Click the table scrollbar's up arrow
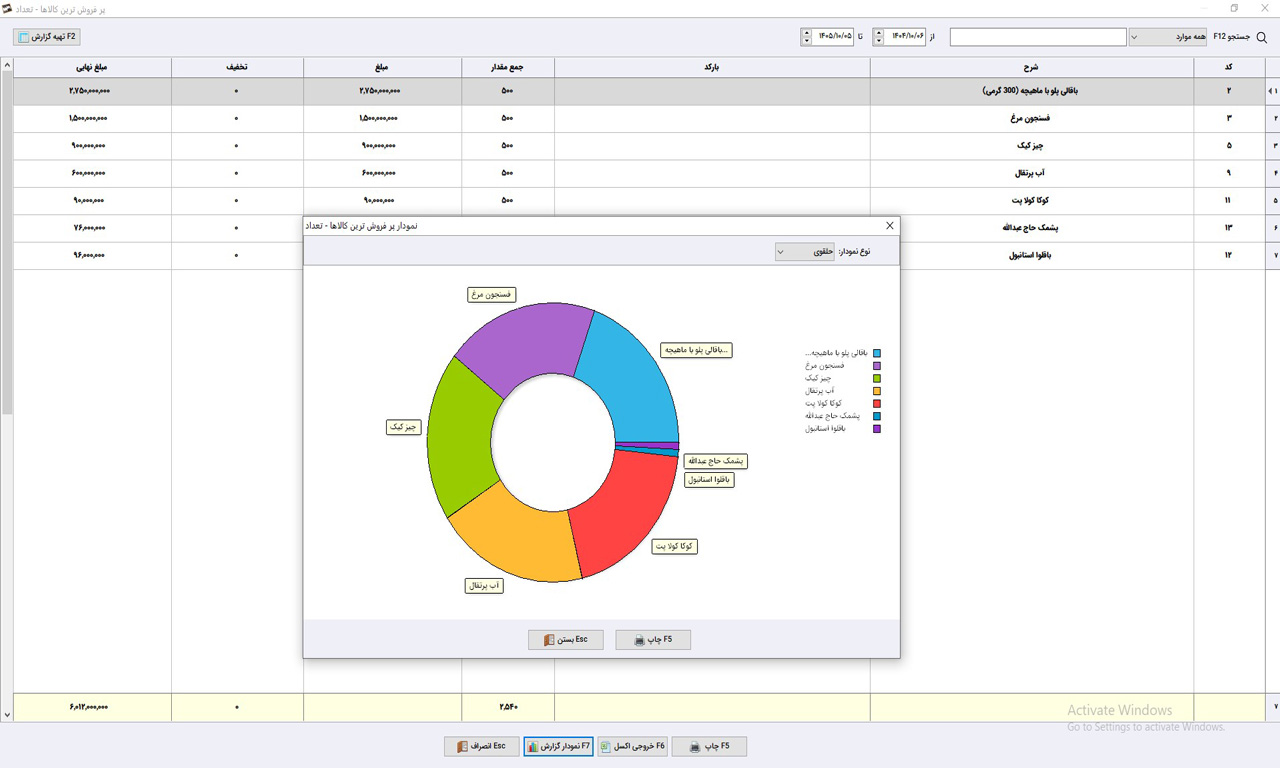The width and height of the screenshot is (1280, 768). (x=7, y=66)
